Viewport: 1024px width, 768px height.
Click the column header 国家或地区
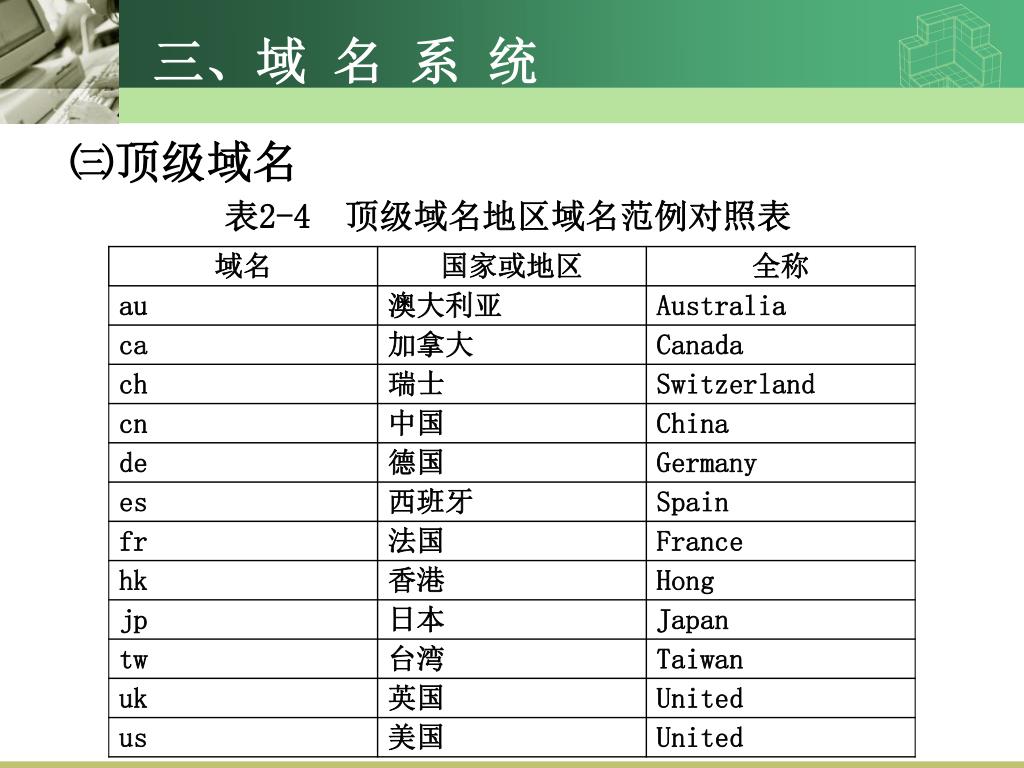click(512, 266)
